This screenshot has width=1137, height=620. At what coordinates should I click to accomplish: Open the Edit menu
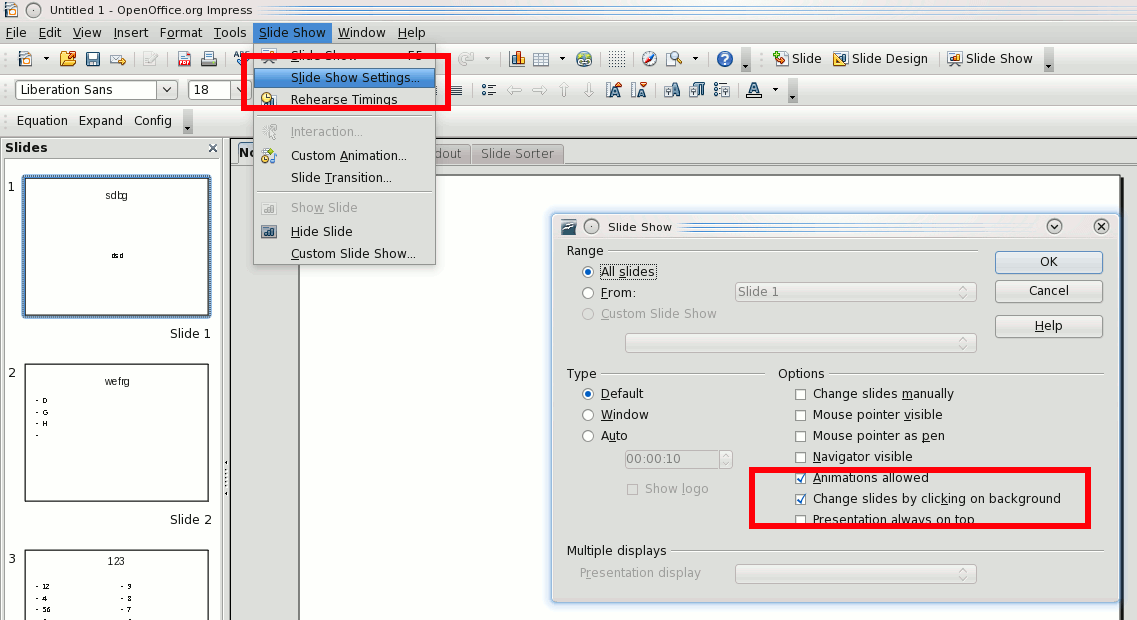50,33
